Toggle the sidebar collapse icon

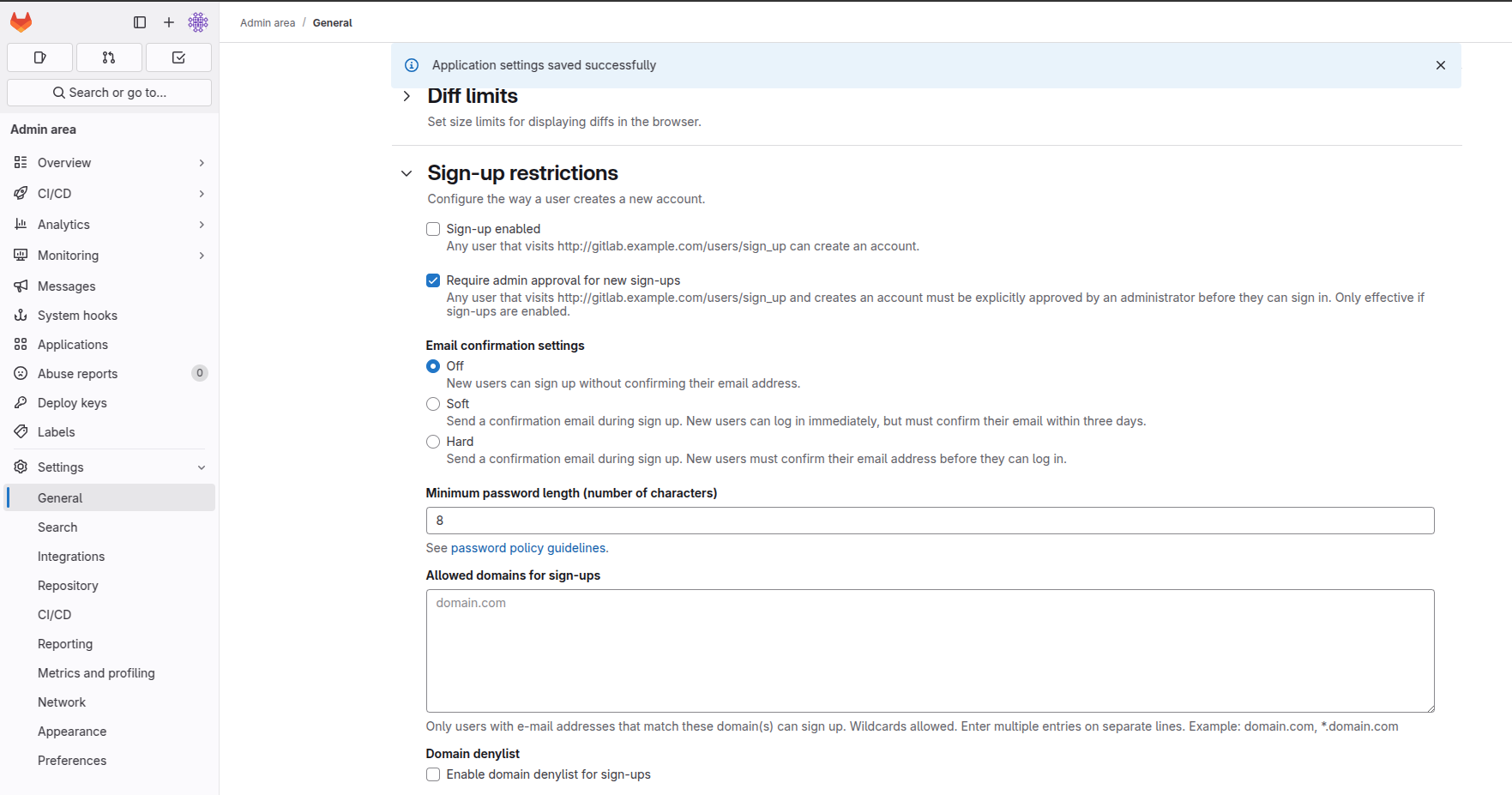tap(140, 22)
